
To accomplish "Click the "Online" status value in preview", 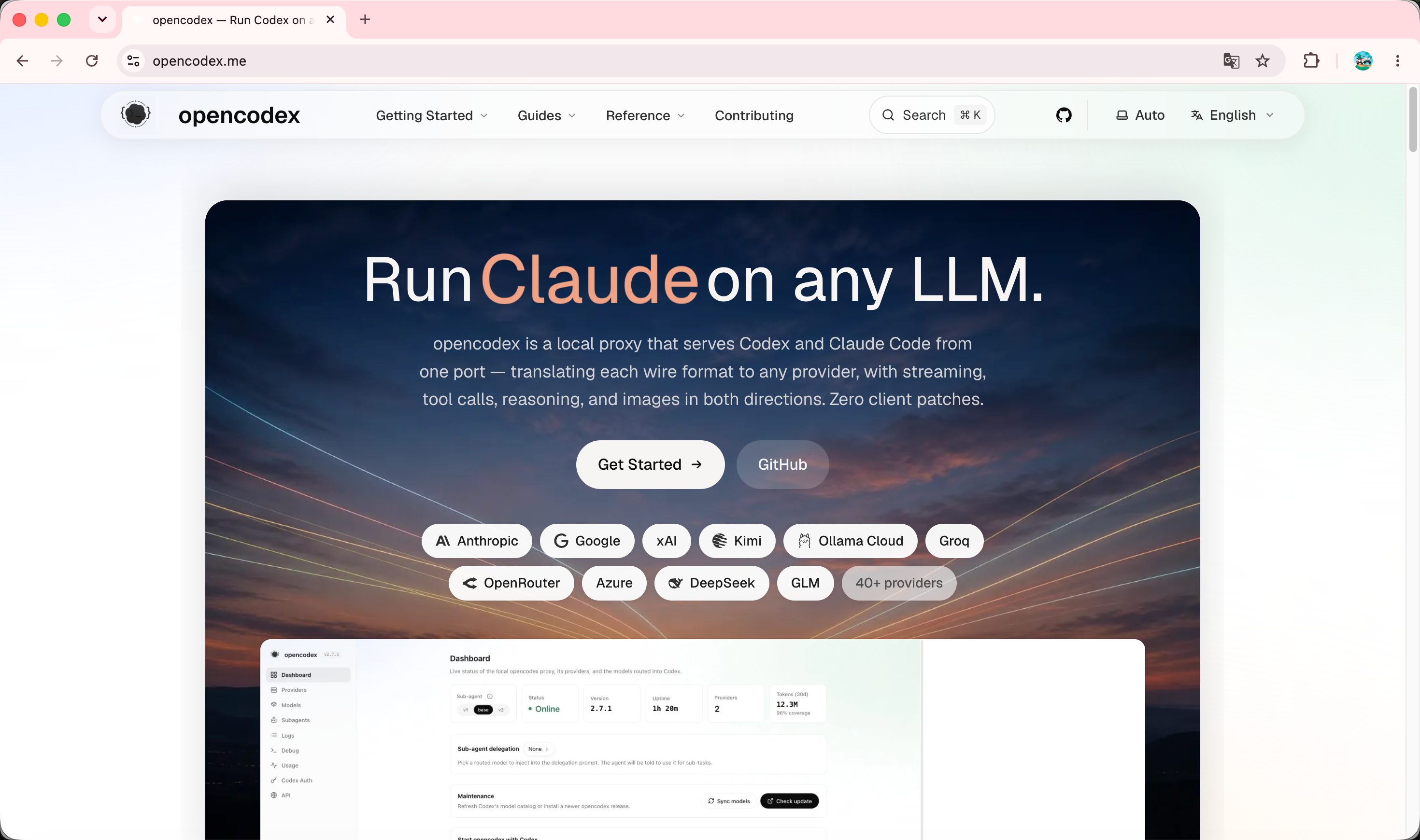I will tap(547, 709).
